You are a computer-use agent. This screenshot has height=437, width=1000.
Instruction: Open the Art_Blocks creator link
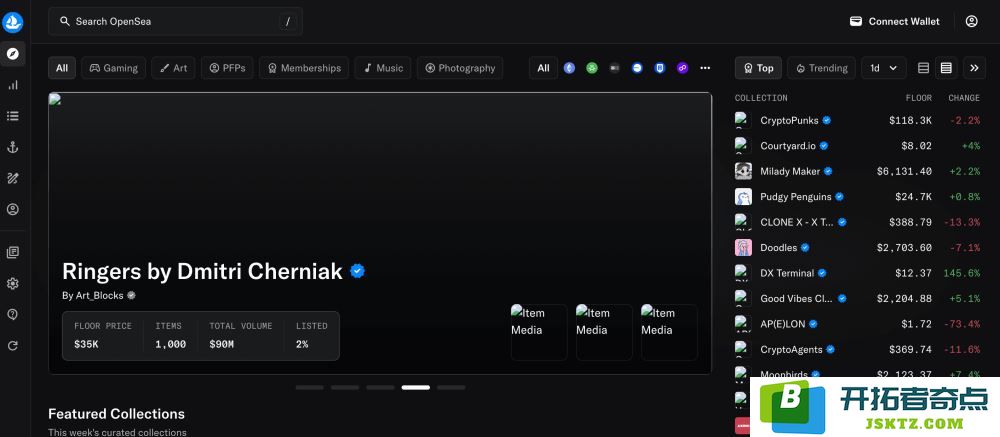point(99,295)
